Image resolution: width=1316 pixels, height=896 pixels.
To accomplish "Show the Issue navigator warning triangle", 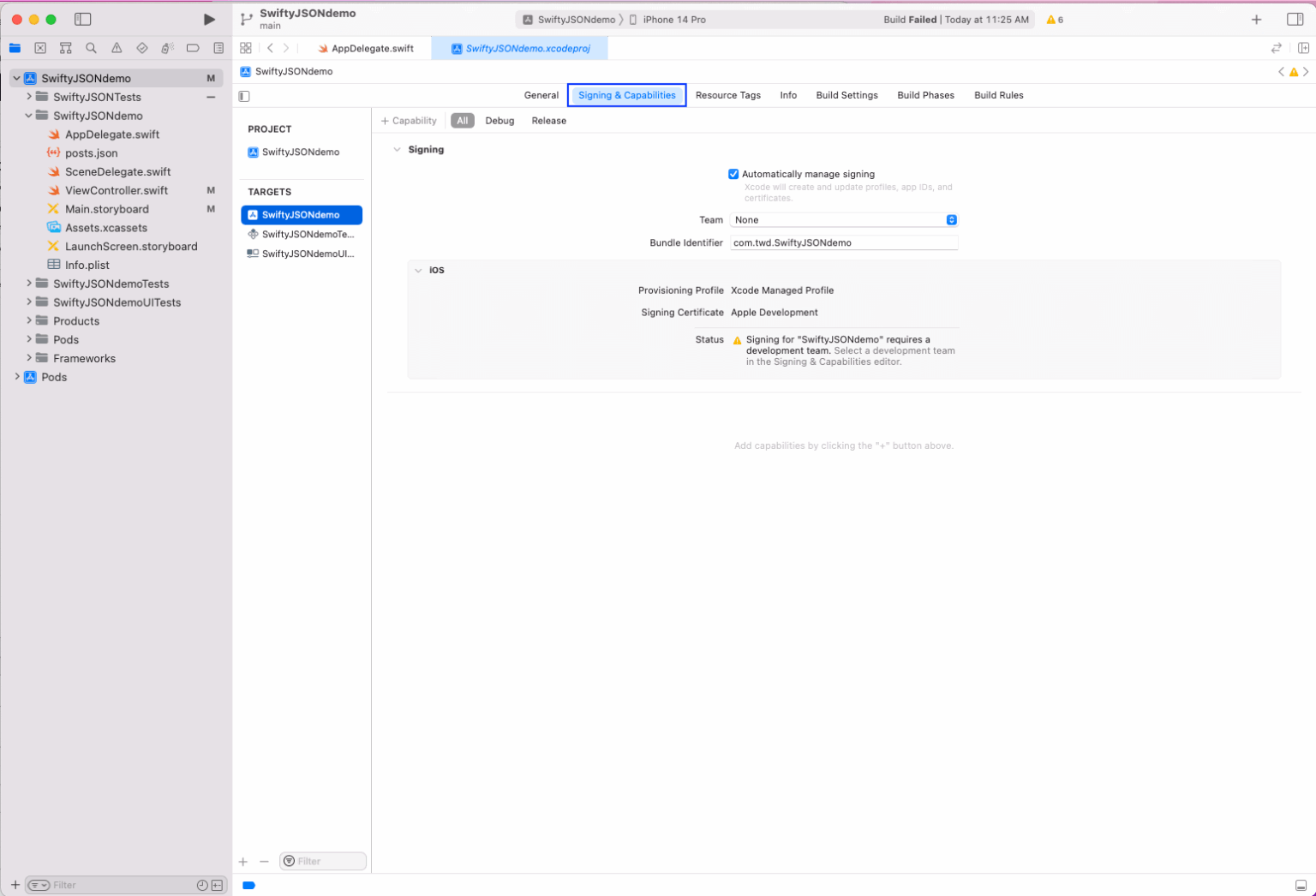I will click(x=117, y=48).
